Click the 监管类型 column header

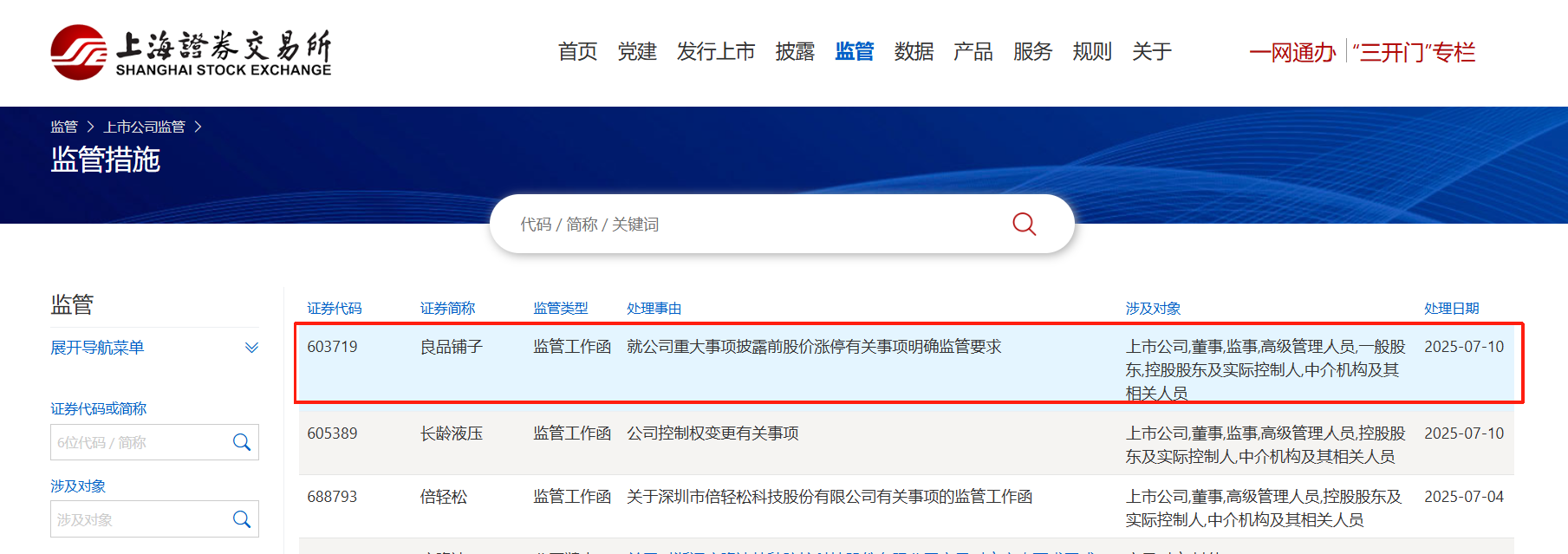(561, 309)
